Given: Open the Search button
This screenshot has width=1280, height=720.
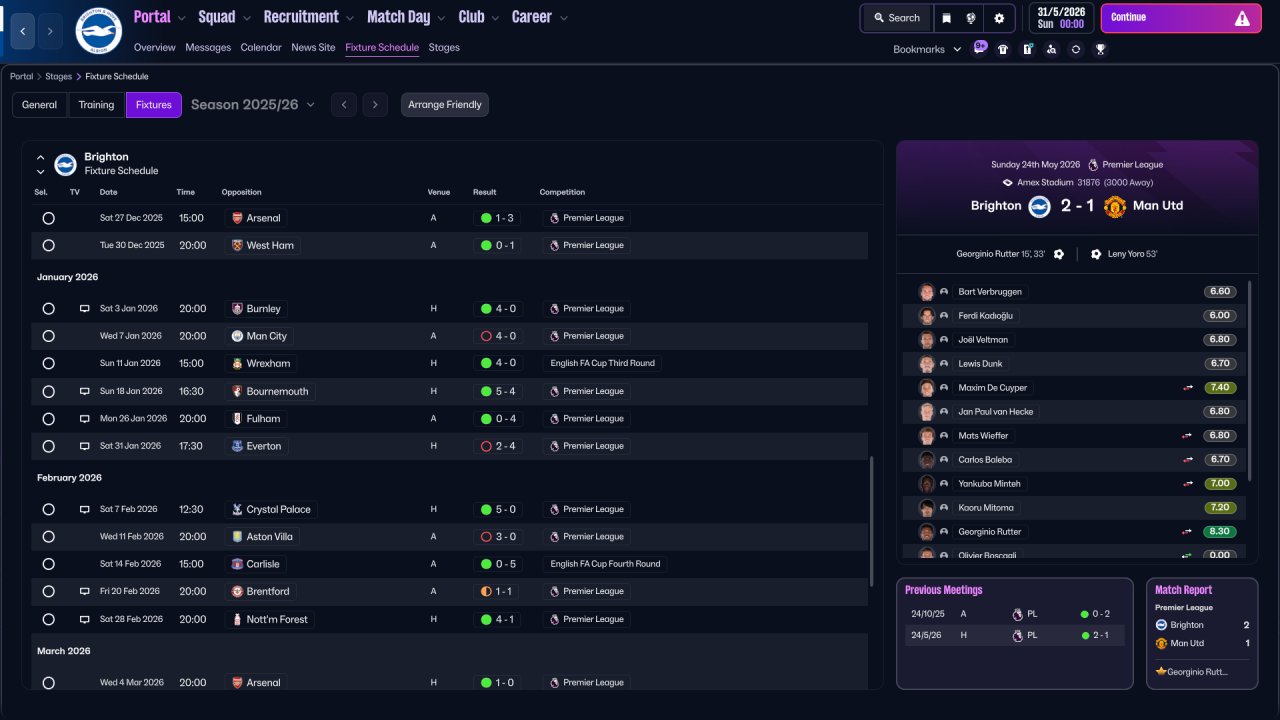Looking at the screenshot, I should (896, 18).
